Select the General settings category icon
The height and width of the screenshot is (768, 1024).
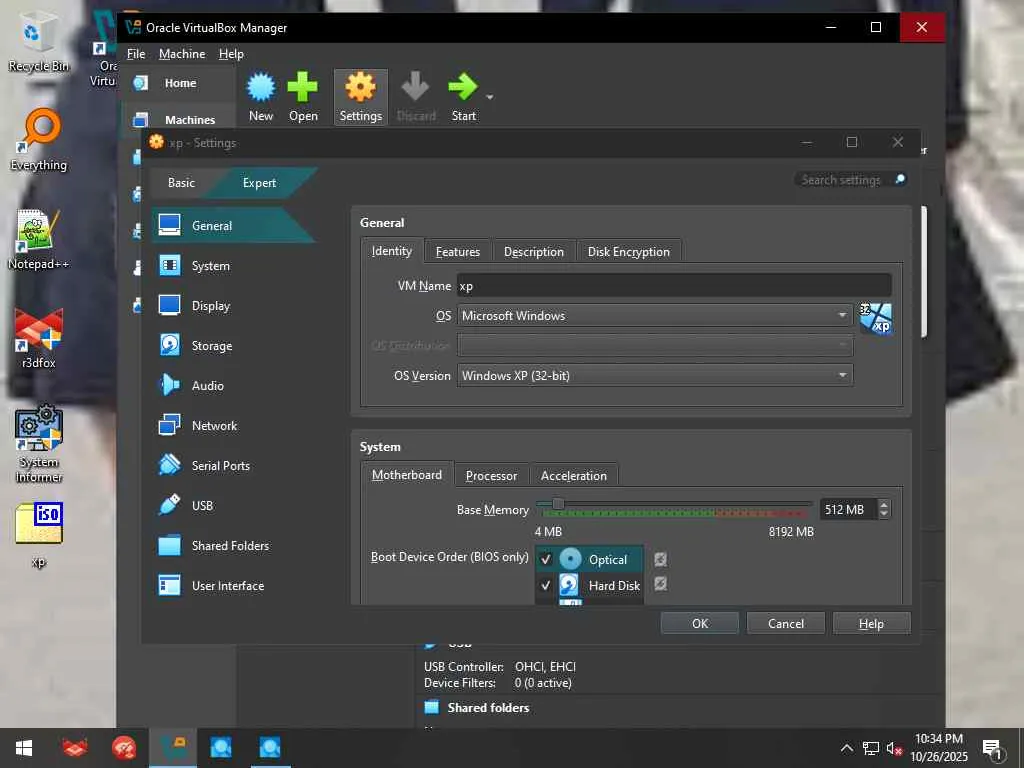170,225
